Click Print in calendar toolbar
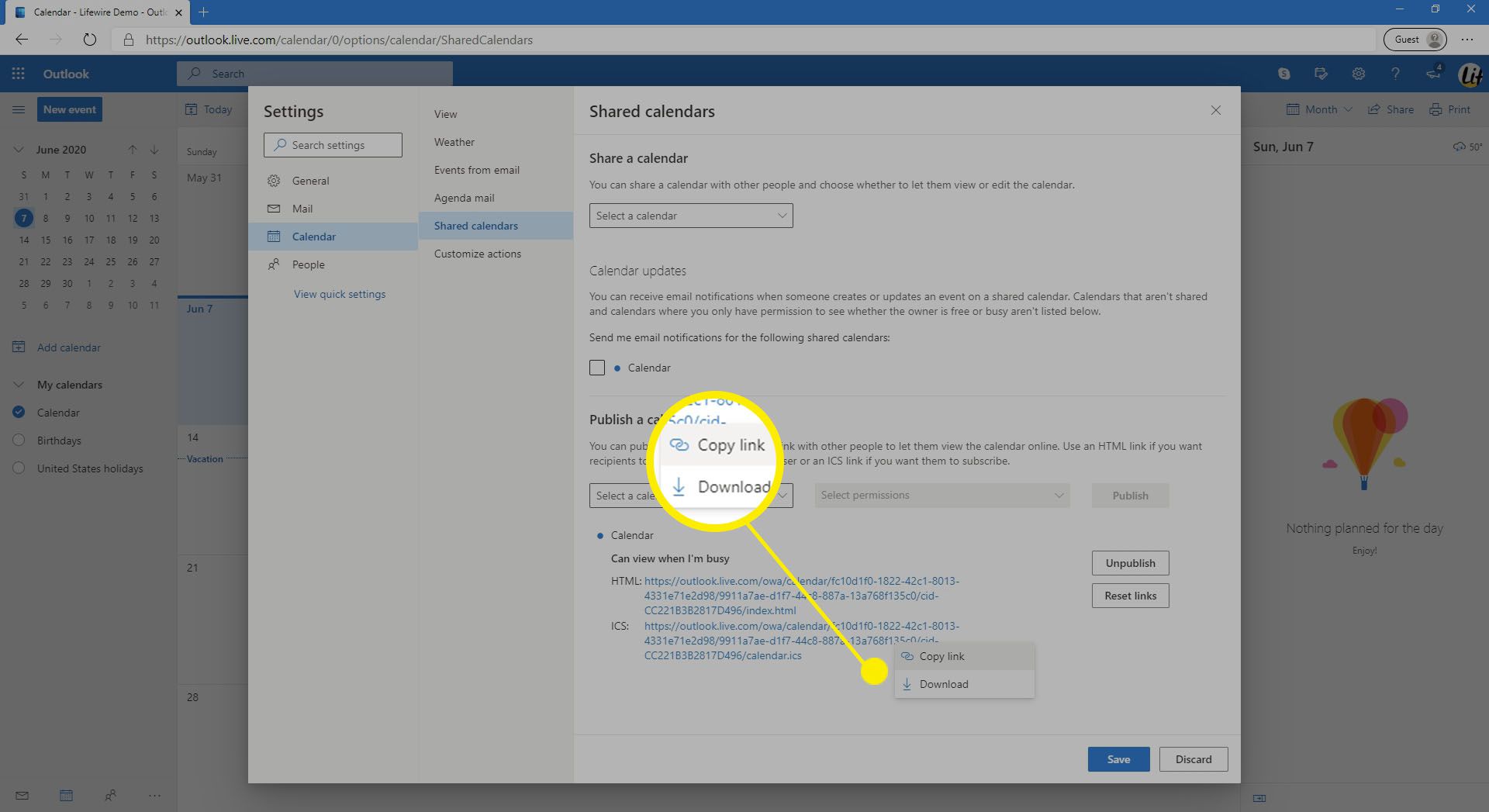The width and height of the screenshot is (1489, 812). point(1449,109)
